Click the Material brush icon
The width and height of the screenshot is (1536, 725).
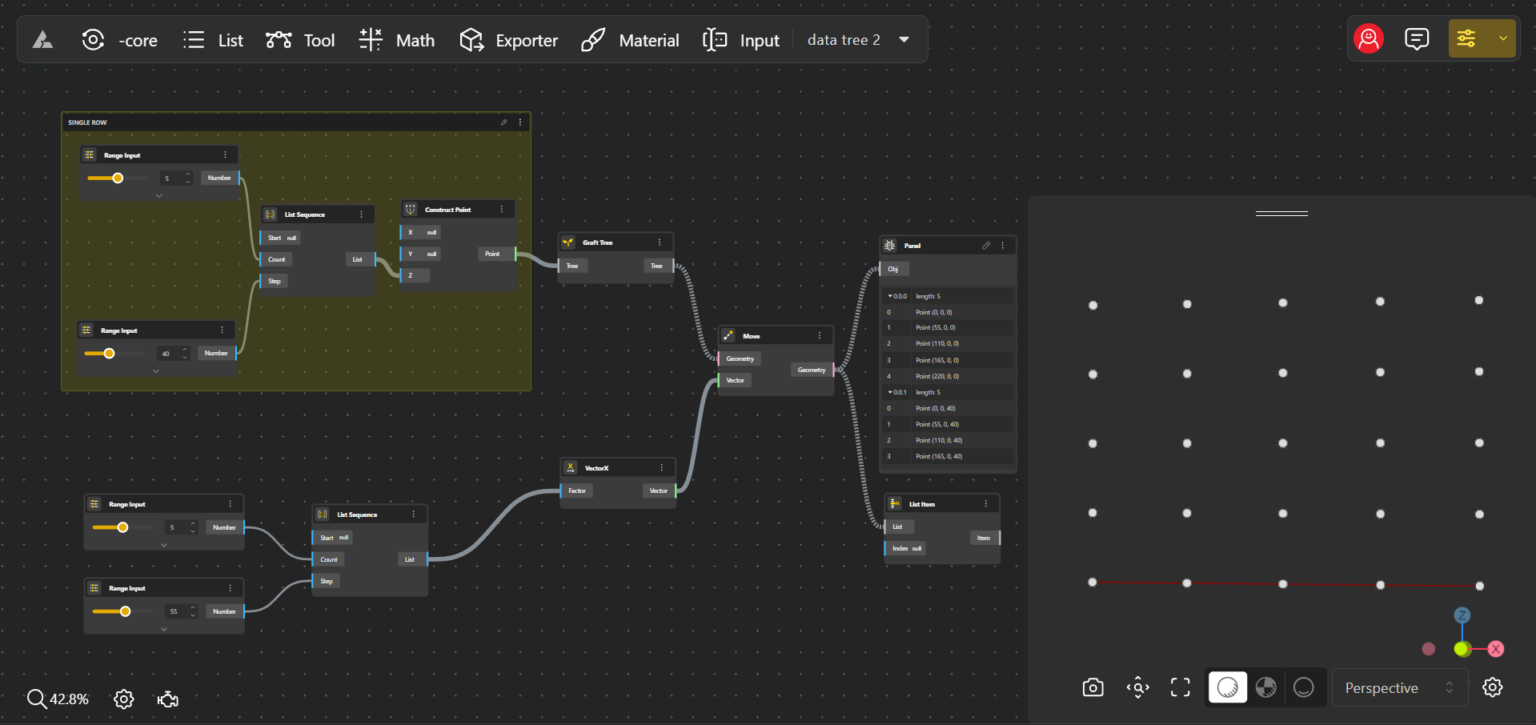point(592,39)
